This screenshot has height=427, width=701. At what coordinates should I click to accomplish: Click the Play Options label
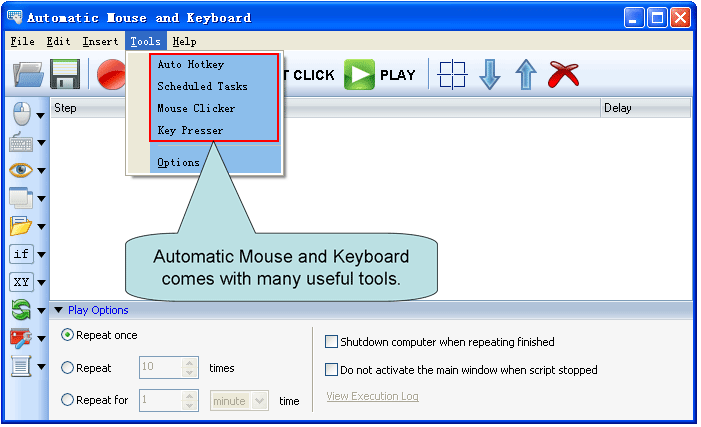(98, 310)
